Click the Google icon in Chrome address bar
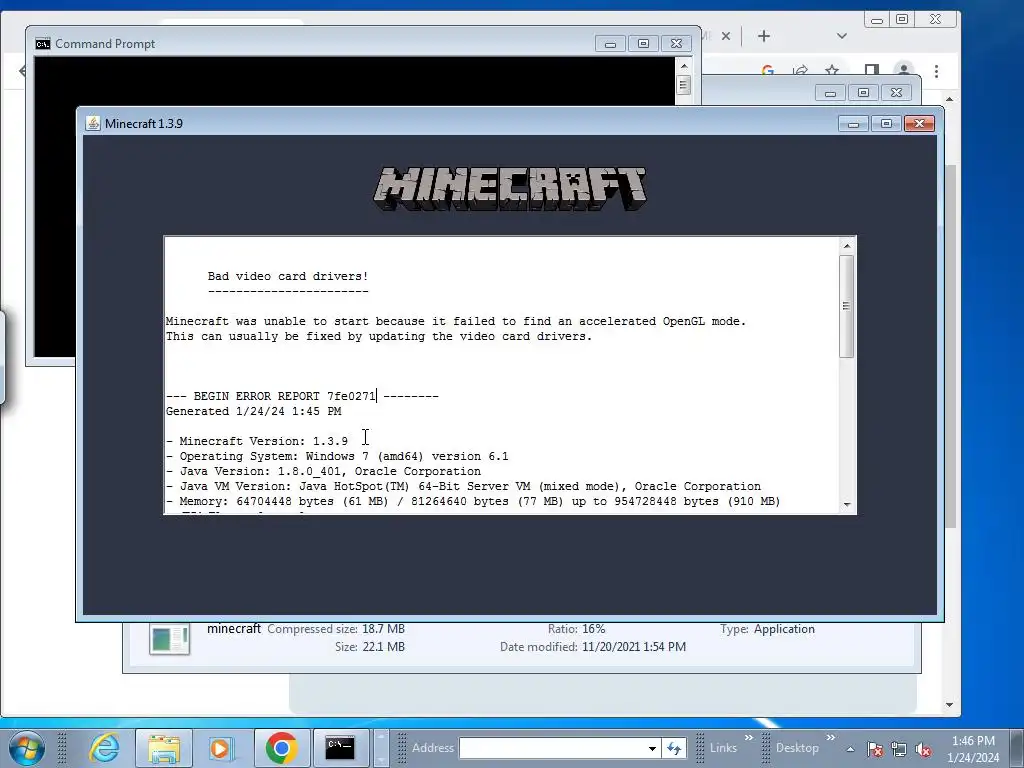Image resolution: width=1024 pixels, height=768 pixels. coord(767,70)
